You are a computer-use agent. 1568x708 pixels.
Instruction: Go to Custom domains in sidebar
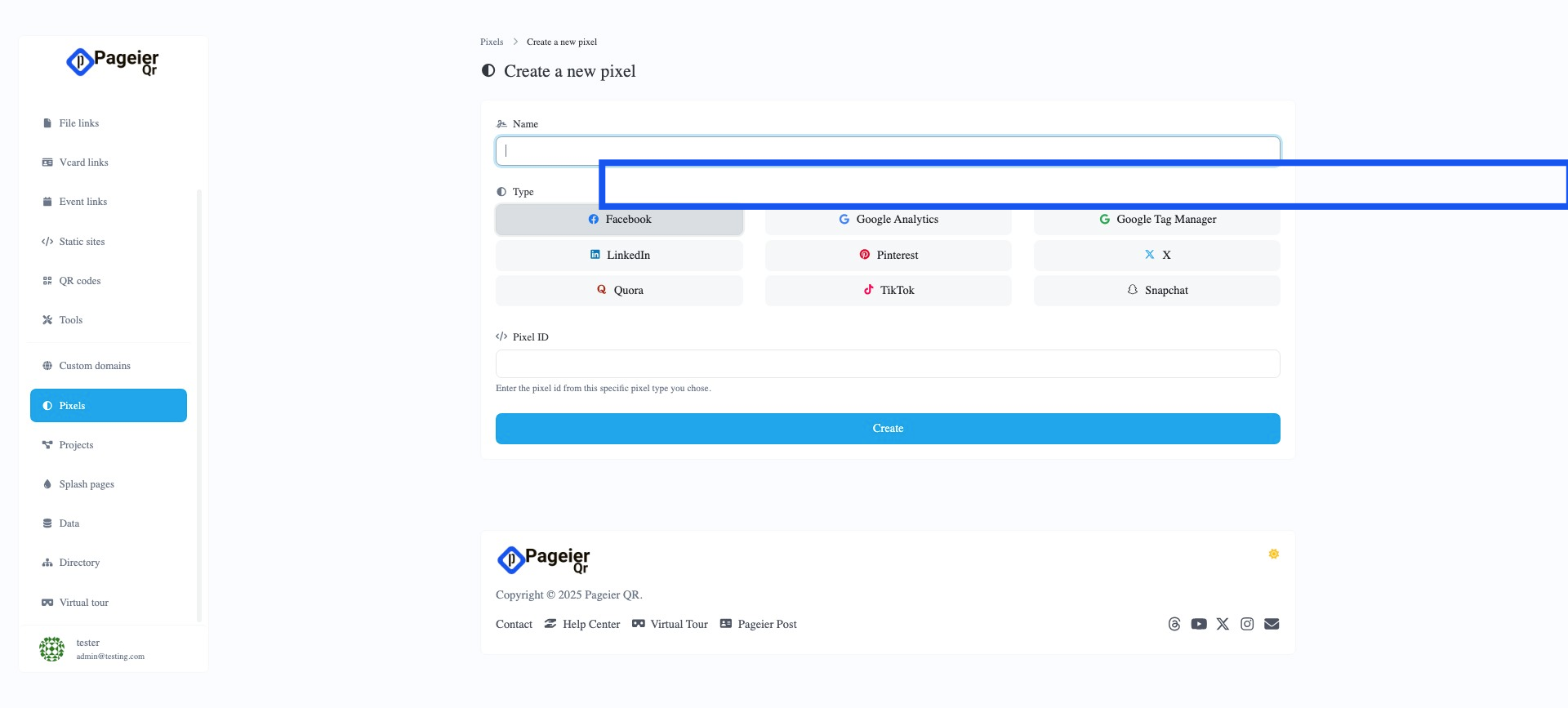[x=95, y=366]
